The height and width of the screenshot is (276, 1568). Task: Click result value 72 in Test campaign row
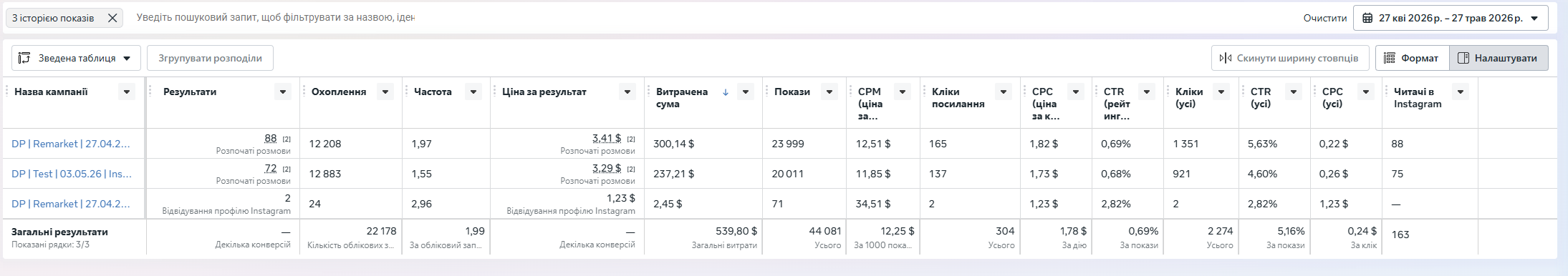[270, 168]
